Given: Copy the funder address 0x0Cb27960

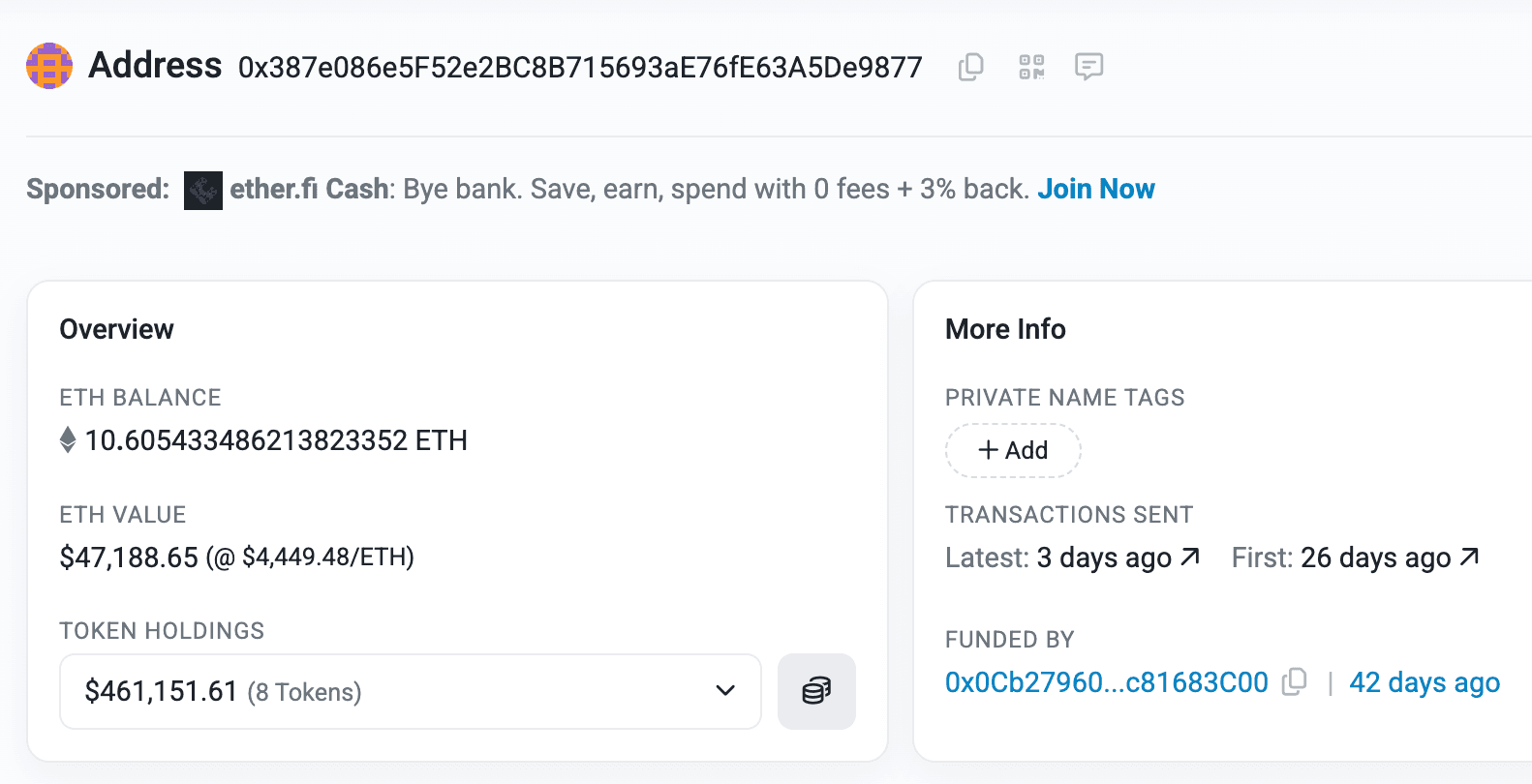Looking at the screenshot, I should (1295, 682).
